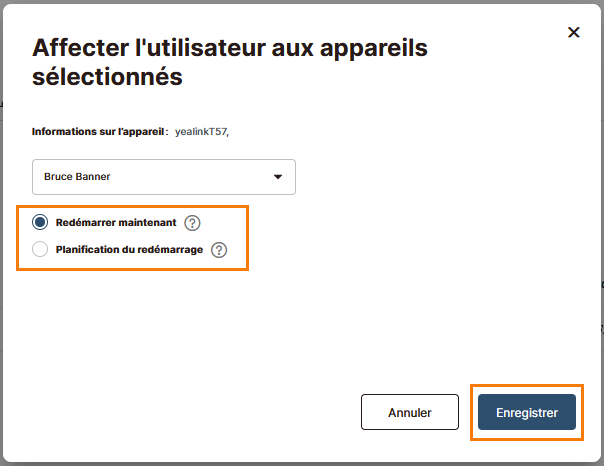Image resolution: width=604 pixels, height=466 pixels.
Task: Click the caret arrow in the user selector
Action: click(x=278, y=177)
